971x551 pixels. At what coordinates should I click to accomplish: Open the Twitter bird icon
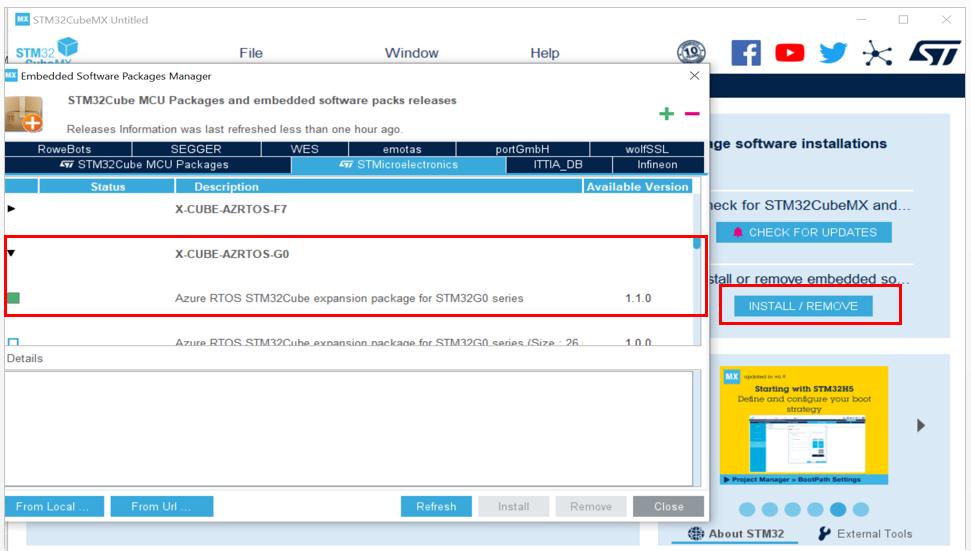tap(833, 53)
